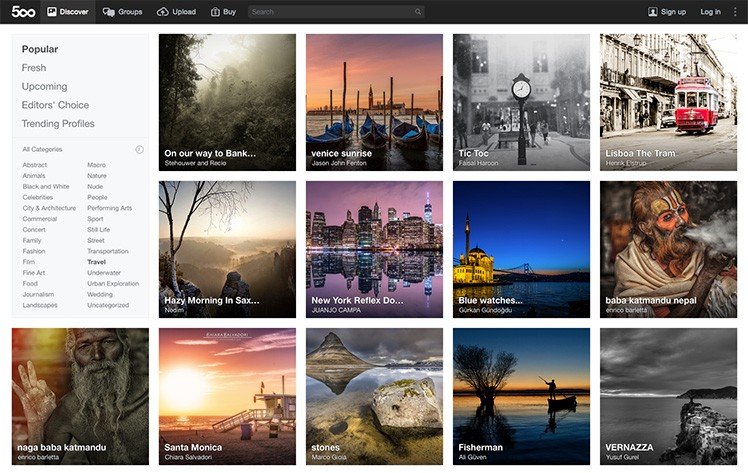
Task: Click the search magnifier icon
Action: tap(417, 12)
